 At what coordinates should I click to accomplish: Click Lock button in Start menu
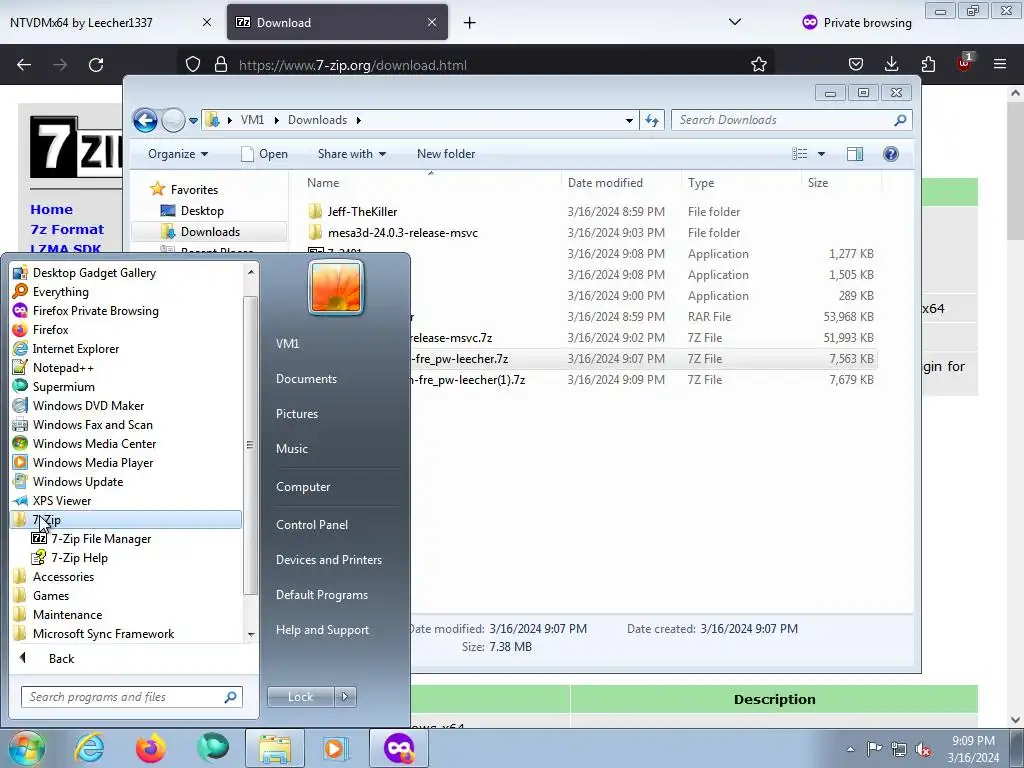[x=300, y=697]
